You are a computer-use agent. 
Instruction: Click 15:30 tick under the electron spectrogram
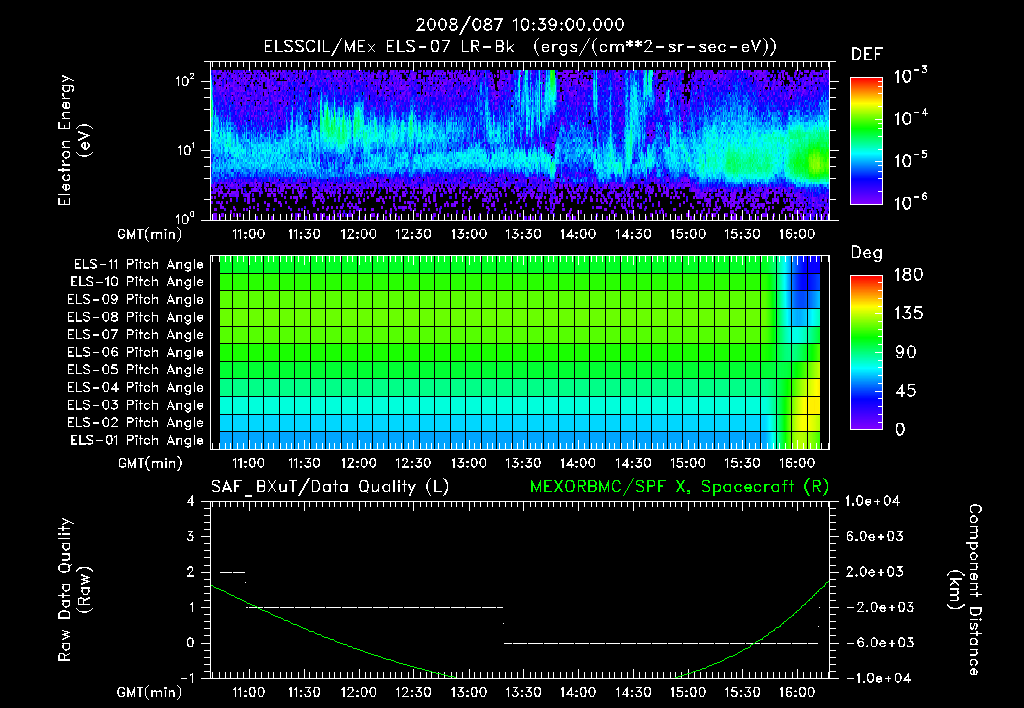[x=742, y=234]
